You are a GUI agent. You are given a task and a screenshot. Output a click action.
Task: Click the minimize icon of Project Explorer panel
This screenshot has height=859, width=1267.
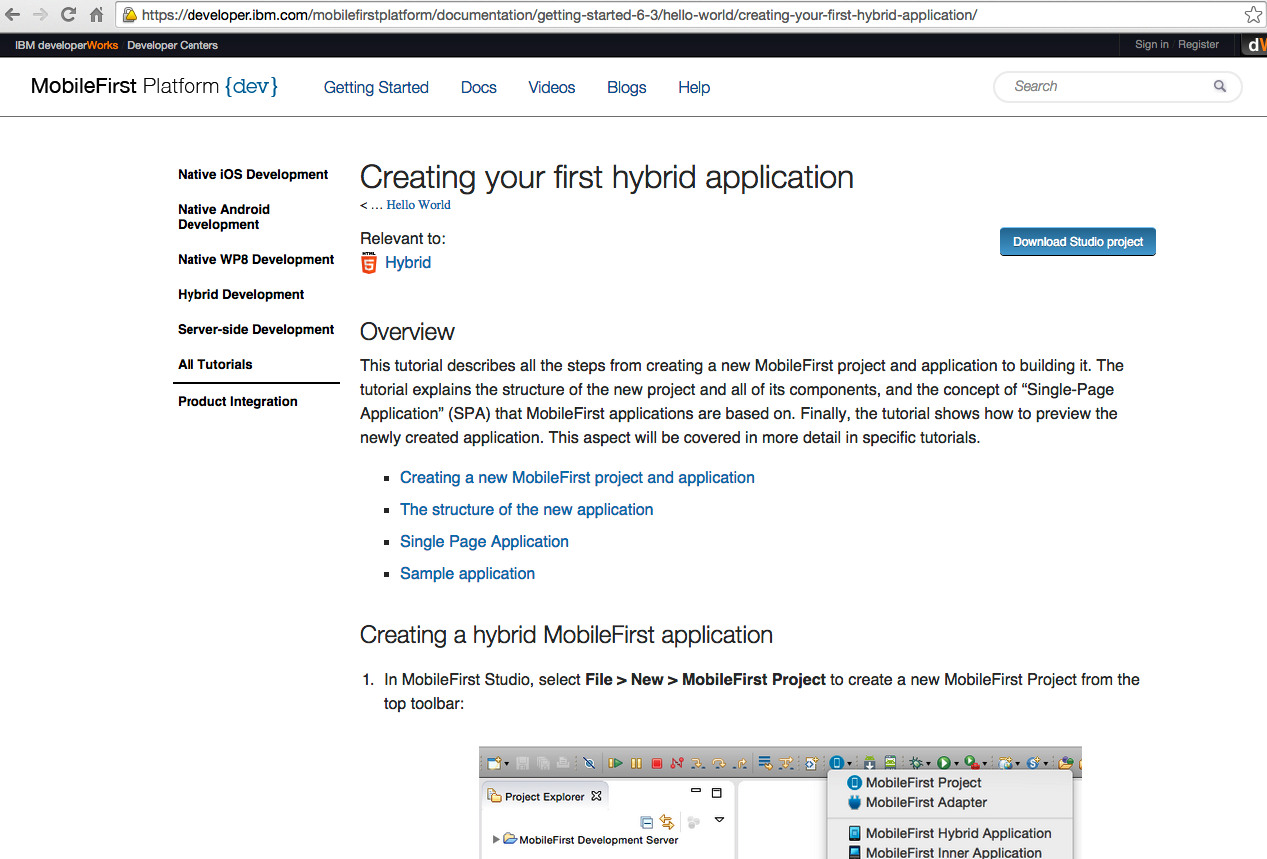[x=696, y=792]
